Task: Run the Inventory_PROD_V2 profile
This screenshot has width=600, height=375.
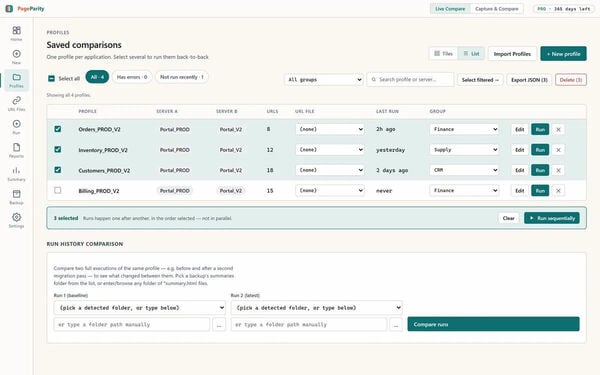Action: coord(540,150)
